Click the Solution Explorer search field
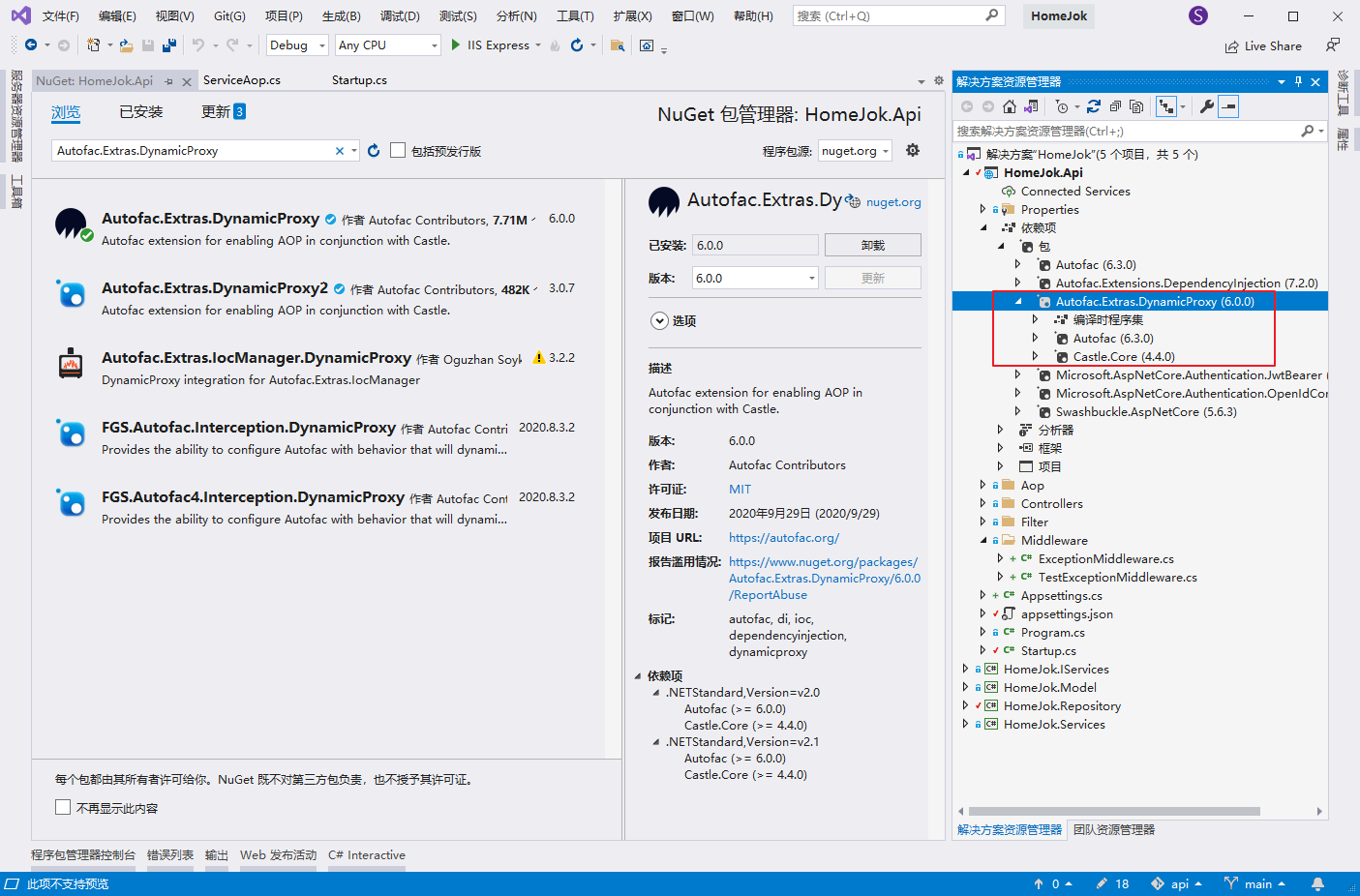 (x=1138, y=131)
